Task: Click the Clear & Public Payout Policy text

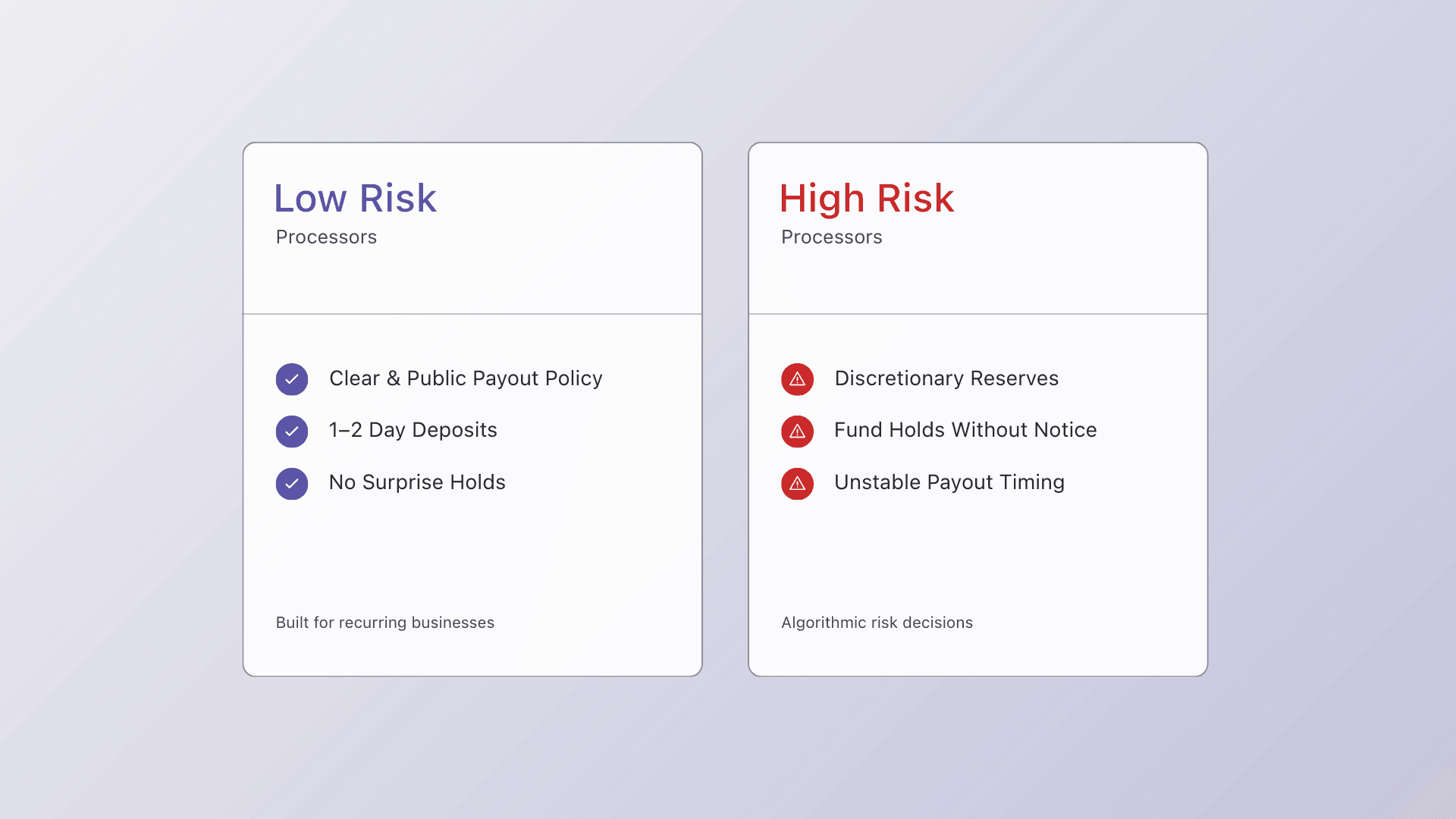Action: (466, 378)
